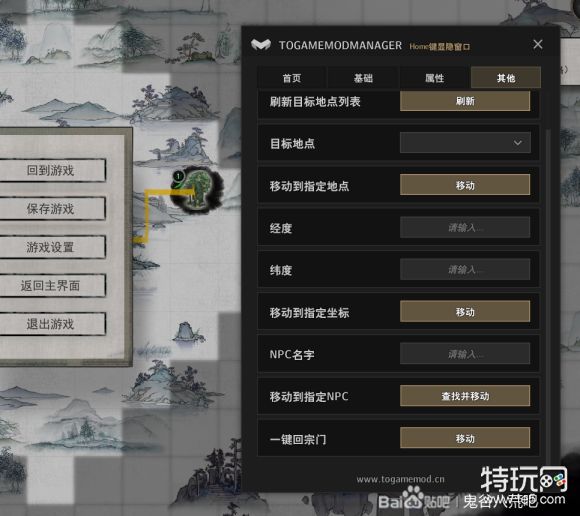Expand the 目标地点 dropdown arrow

(x=517, y=143)
